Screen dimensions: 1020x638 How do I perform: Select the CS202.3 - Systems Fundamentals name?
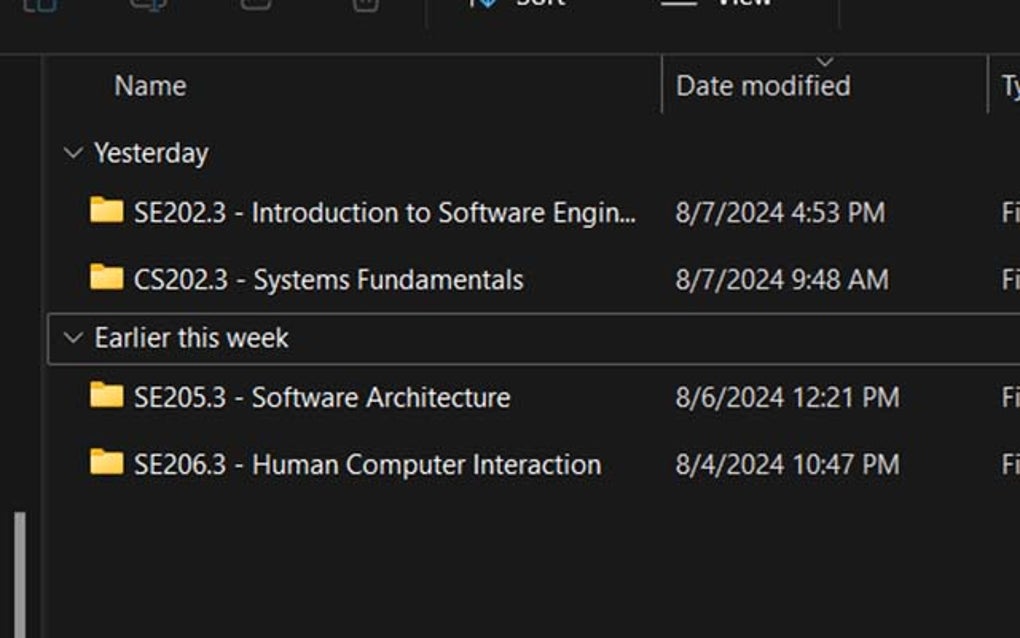[x=328, y=279]
